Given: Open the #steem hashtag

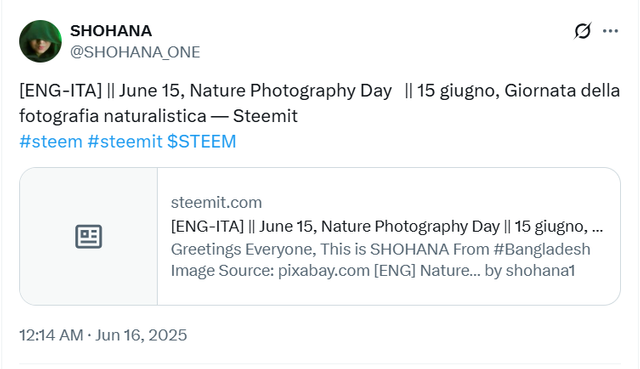Looking at the screenshot, I should (x=51, y=142).
